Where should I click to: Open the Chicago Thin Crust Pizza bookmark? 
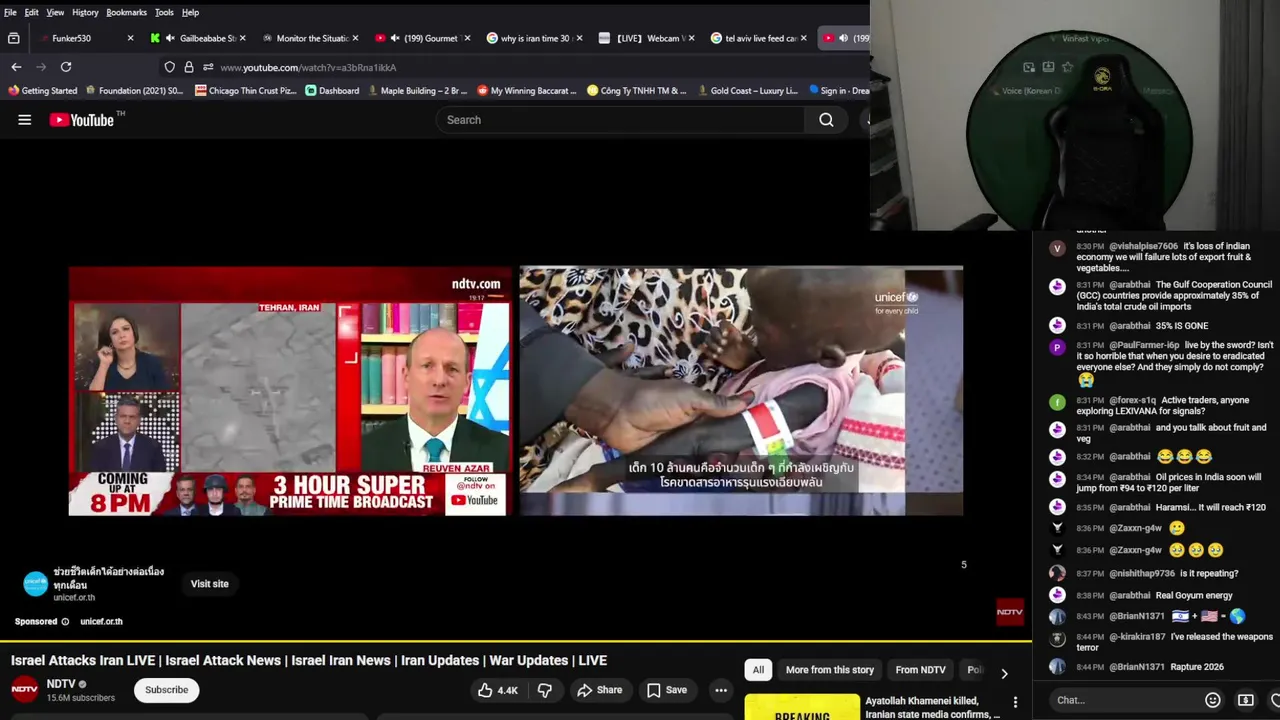tap(245, 91)
